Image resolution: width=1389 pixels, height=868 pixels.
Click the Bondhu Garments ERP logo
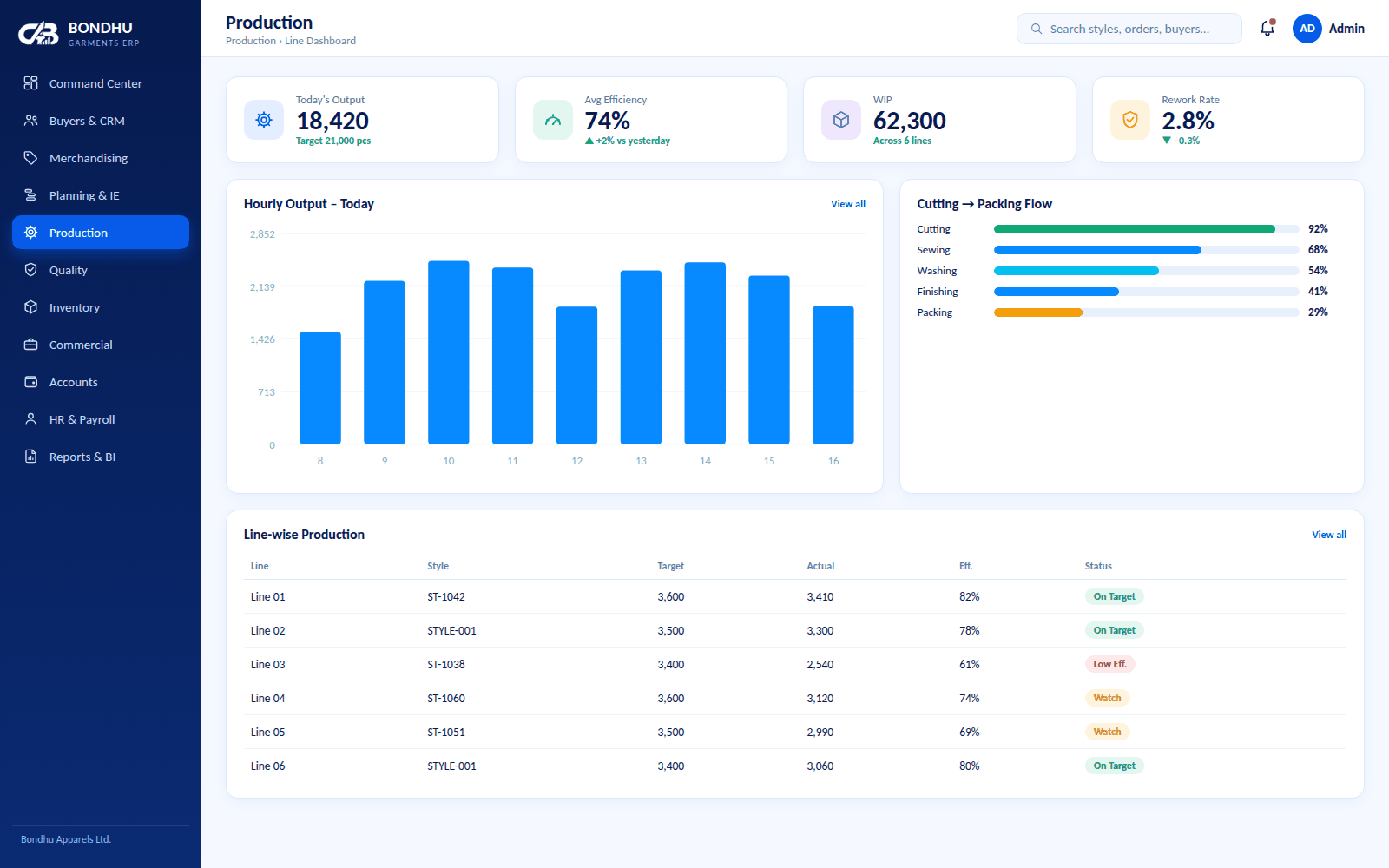tap(79, 34)
